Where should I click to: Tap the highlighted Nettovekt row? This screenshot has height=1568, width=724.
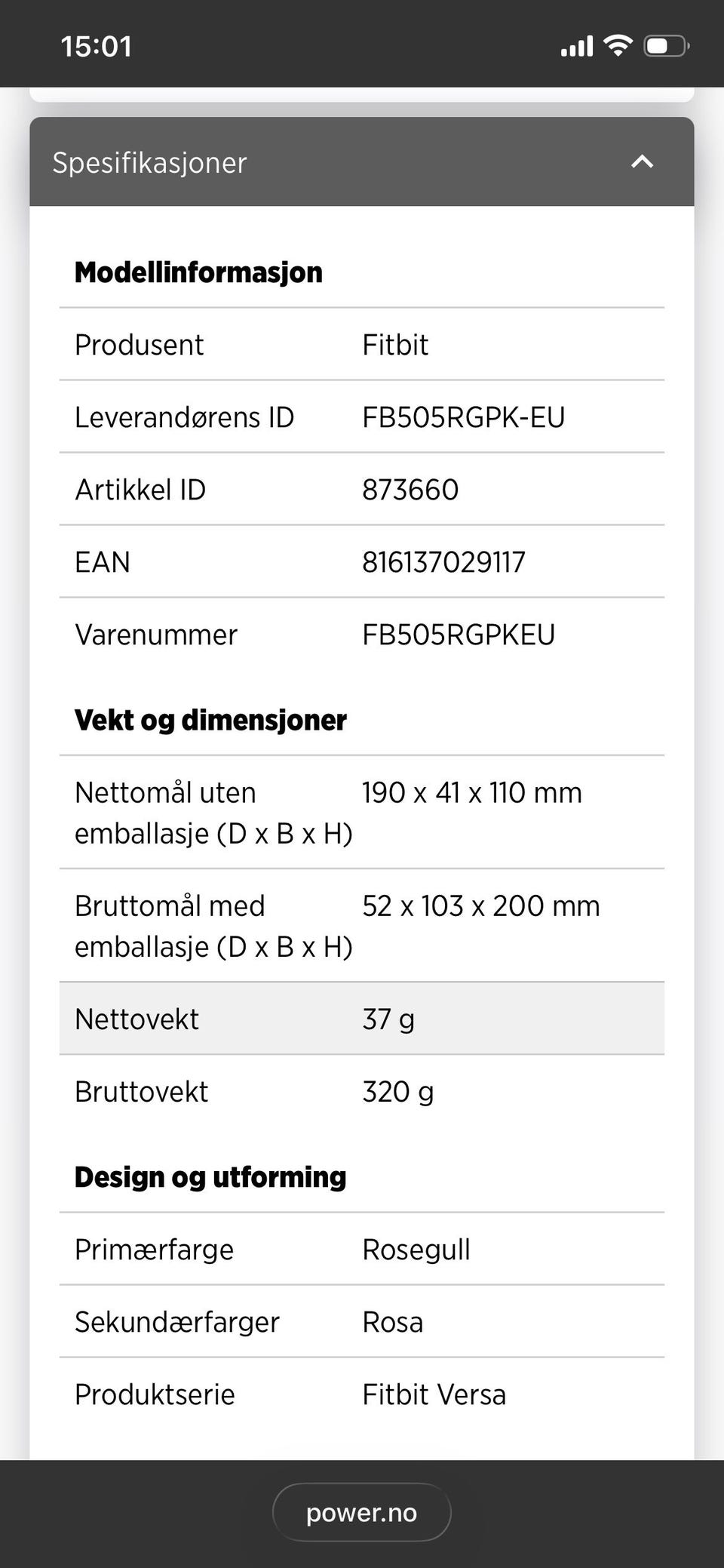362,1019
